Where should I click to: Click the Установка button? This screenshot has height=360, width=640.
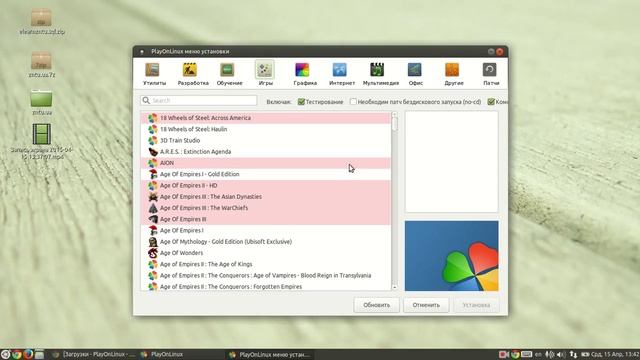pyautogui.click(x=476, y=305)
